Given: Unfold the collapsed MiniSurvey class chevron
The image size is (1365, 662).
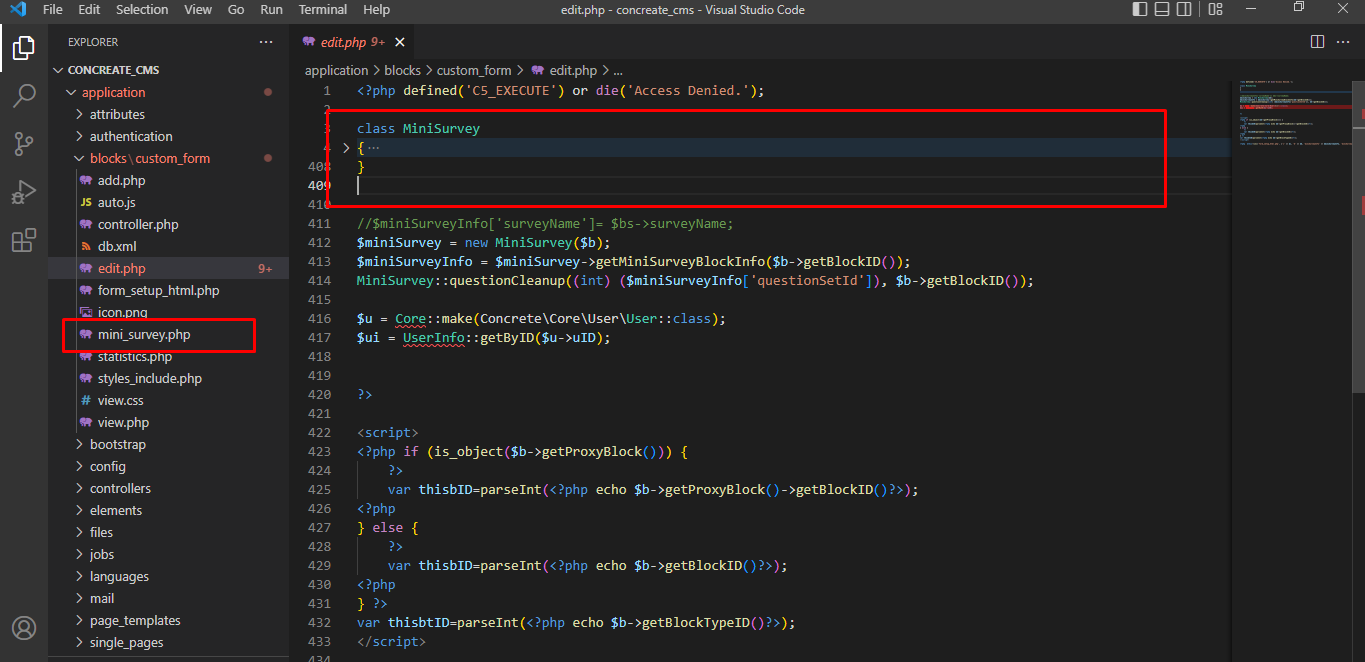Looking at the screenshot, I should click(346, 147).
